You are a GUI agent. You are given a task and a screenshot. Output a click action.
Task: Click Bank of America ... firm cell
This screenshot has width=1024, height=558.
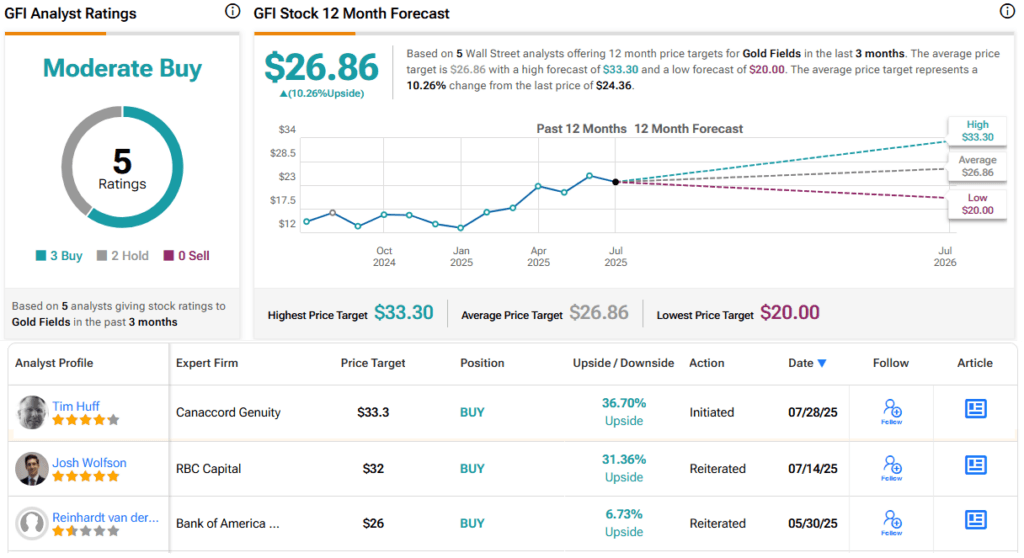point(227,523)
